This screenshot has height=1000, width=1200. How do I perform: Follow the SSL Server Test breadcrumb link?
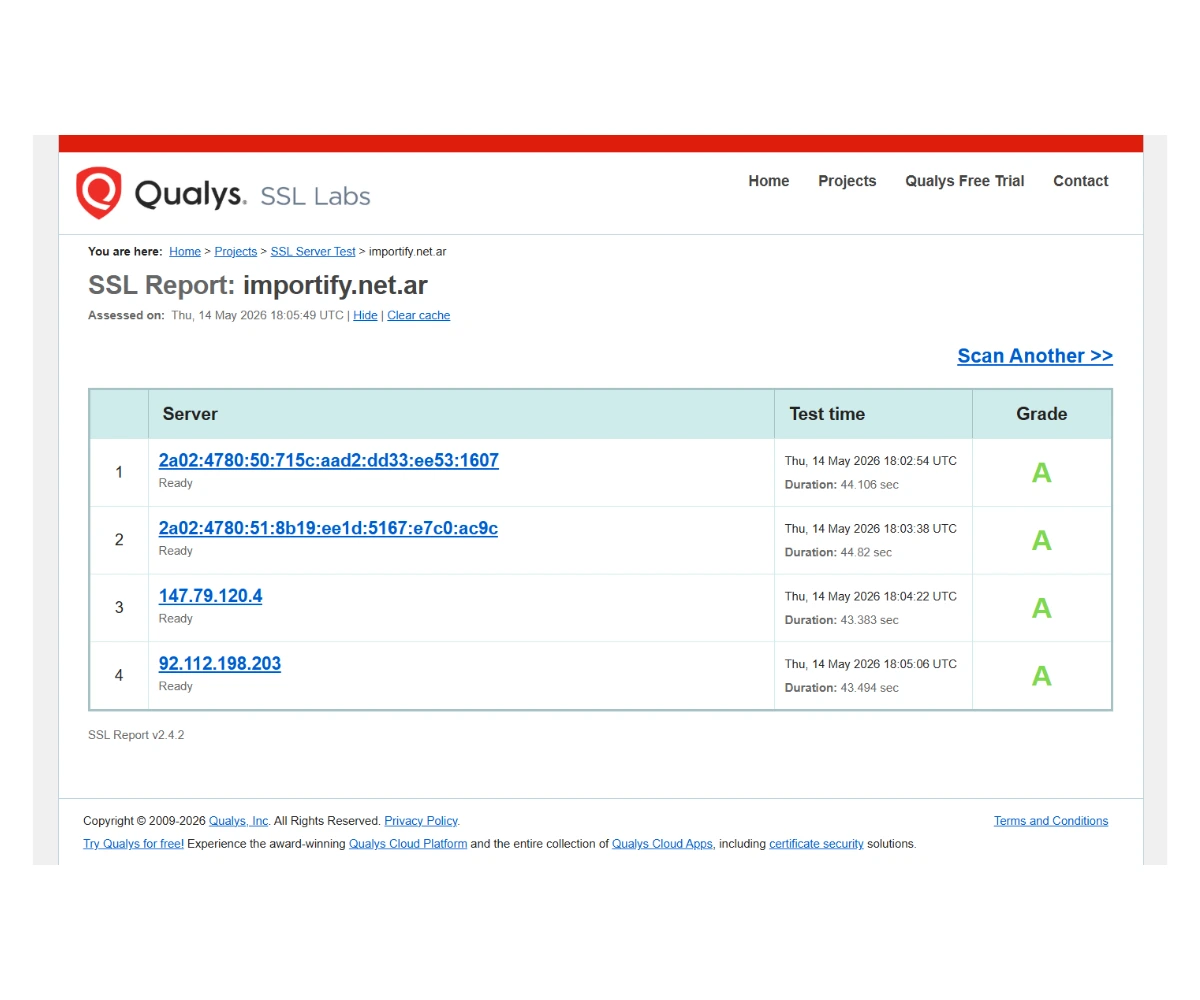[x=313, y=252]
